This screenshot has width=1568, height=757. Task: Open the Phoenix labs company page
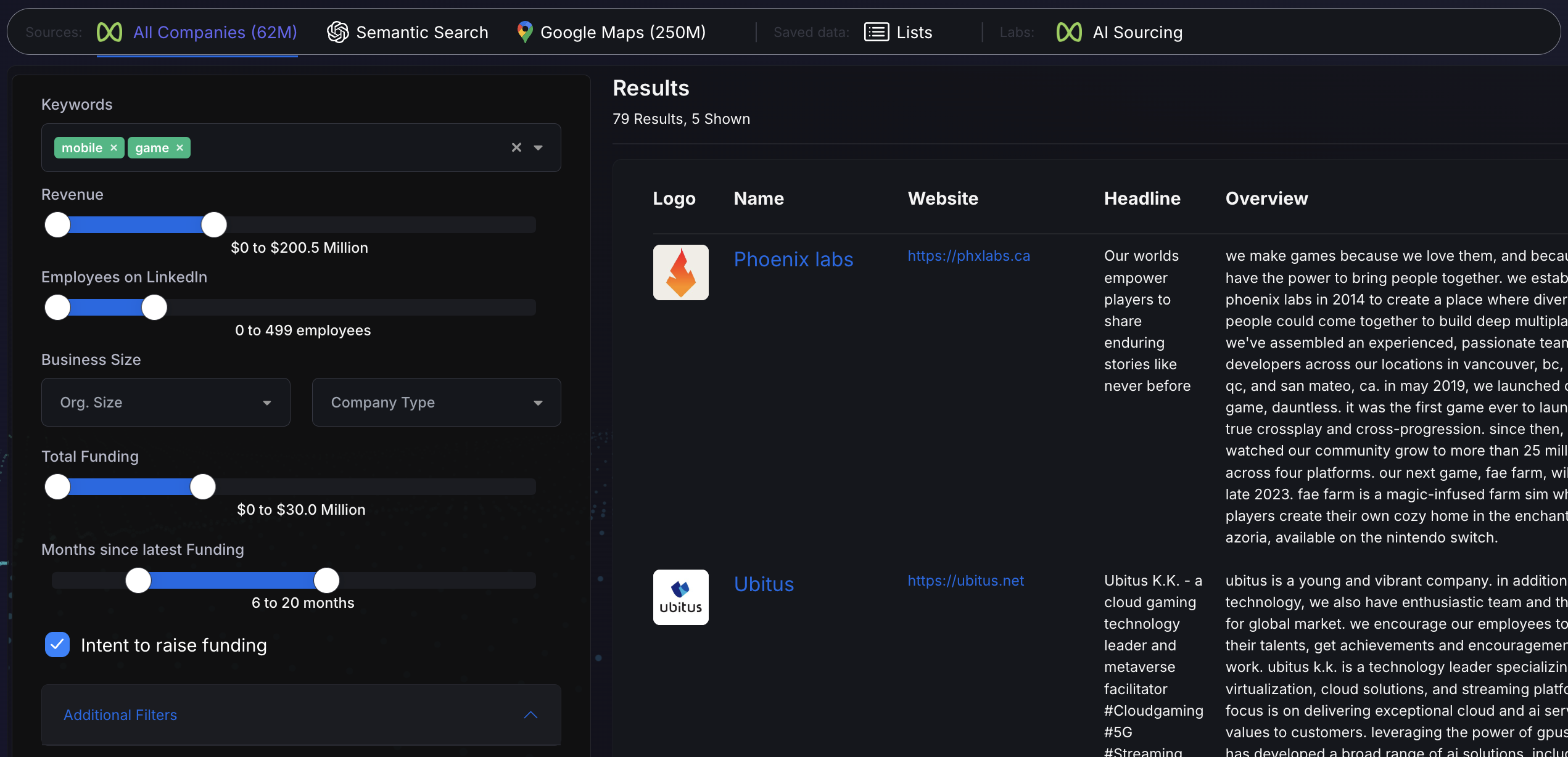tap(793, 260)
